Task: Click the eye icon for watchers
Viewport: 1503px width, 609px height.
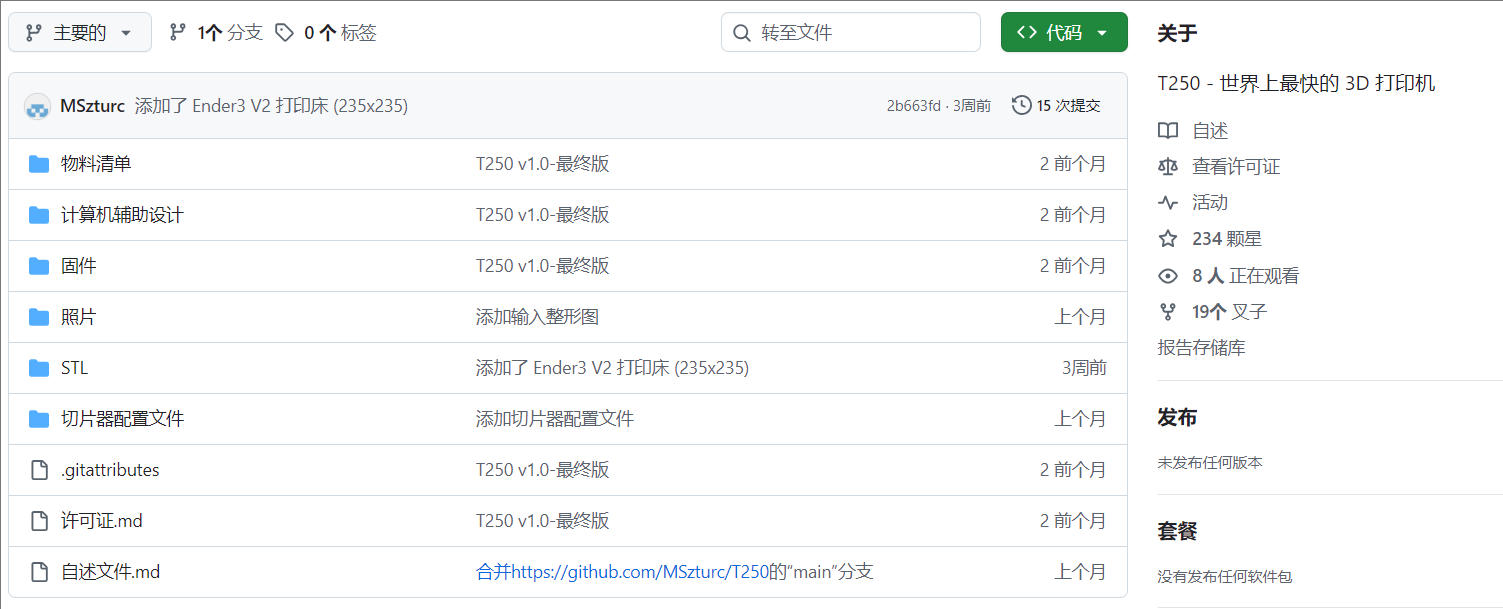Action: tap(1167, 276)
